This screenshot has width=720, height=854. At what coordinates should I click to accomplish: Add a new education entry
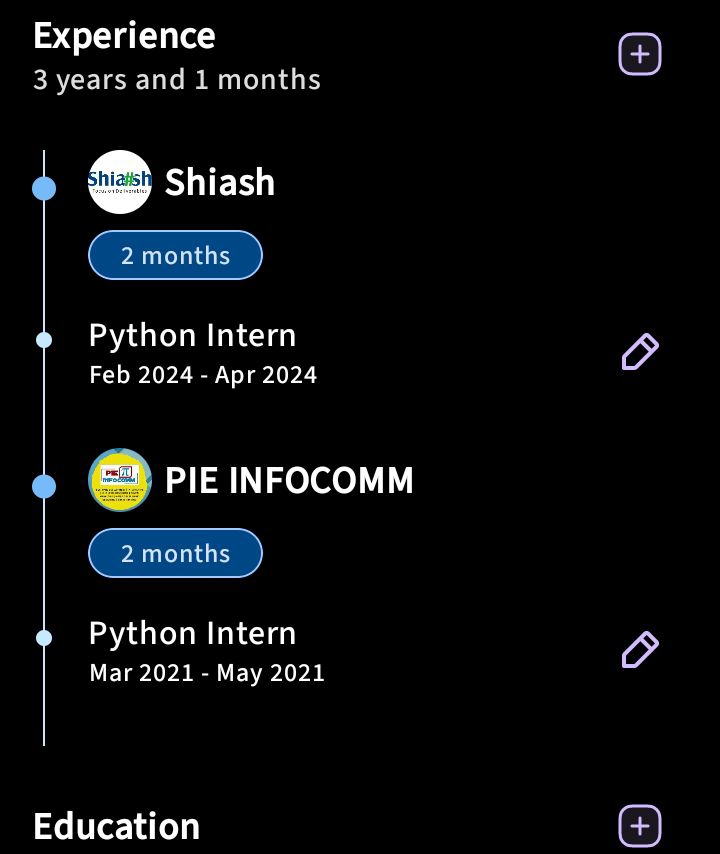(x=640, y=826)
